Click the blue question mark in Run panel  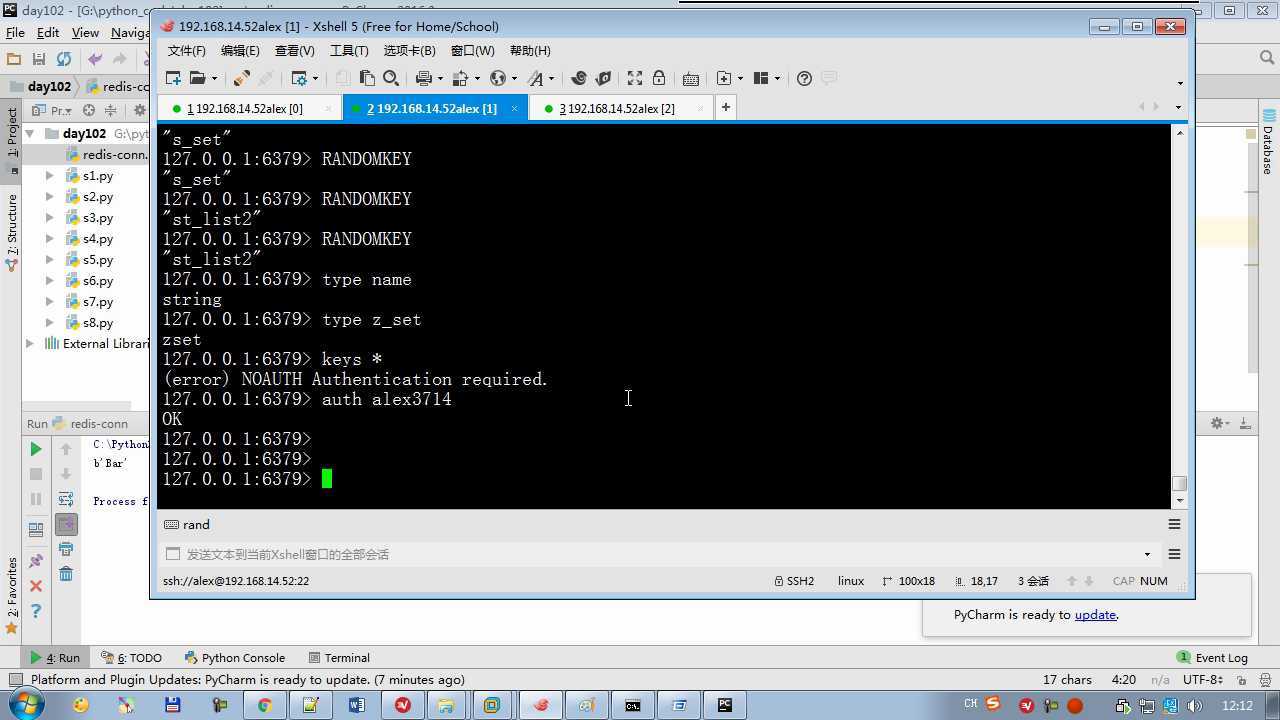[36, 611]
